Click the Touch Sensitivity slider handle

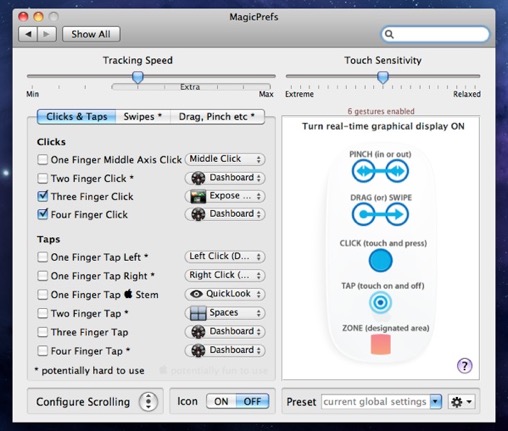[x=383, y=77]
